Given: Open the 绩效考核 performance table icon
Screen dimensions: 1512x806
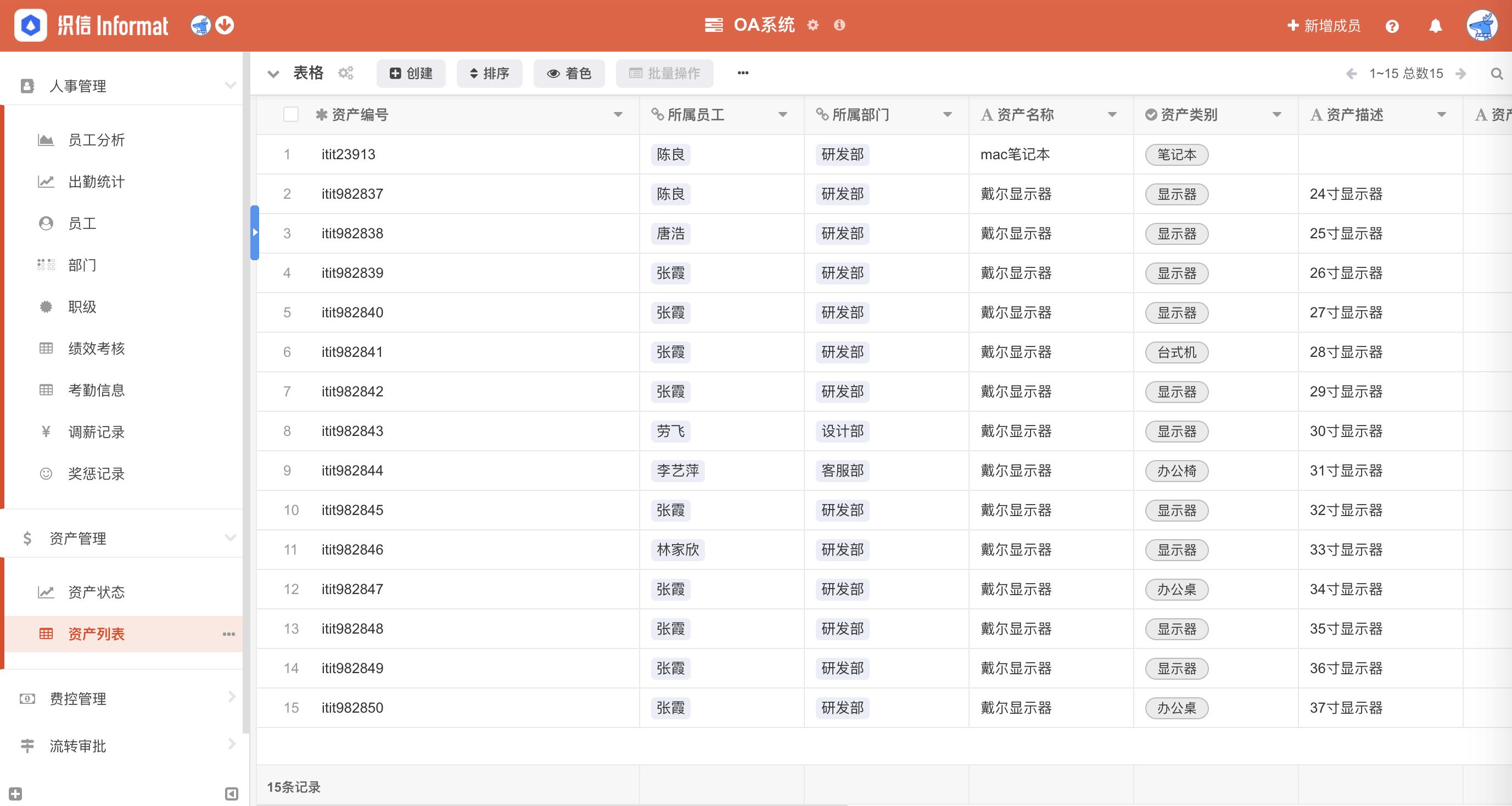Looking at the screenshot, I should [46, 349].
